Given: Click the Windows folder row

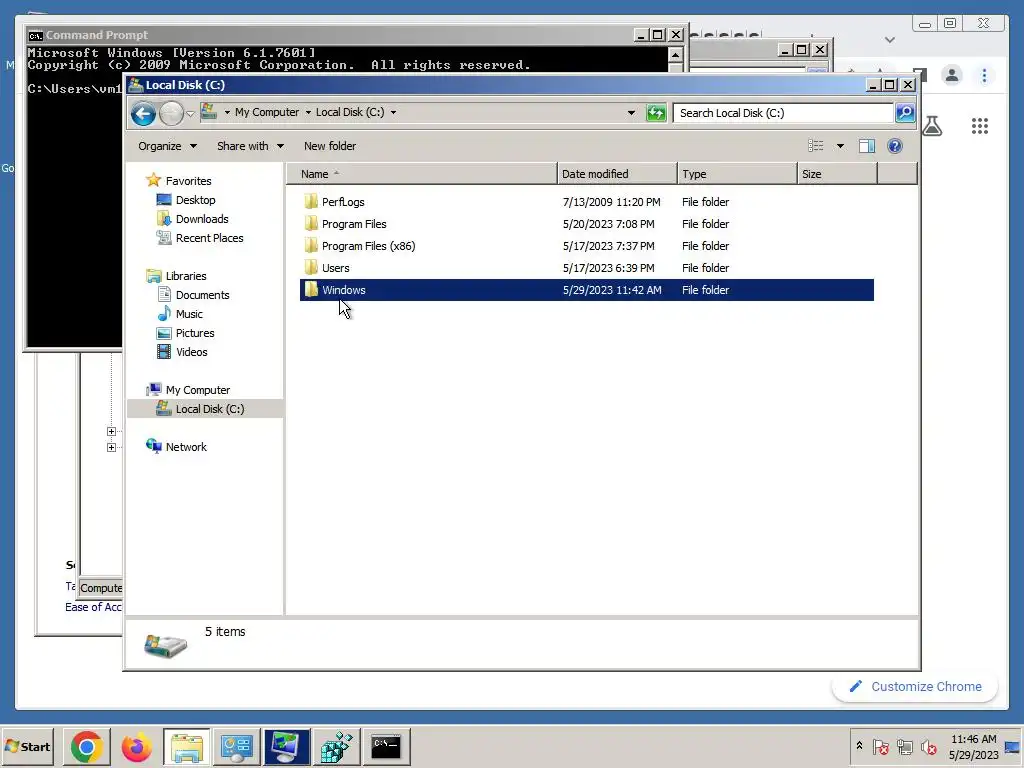Looking at the screenshot, I should (x=586, y=290).
